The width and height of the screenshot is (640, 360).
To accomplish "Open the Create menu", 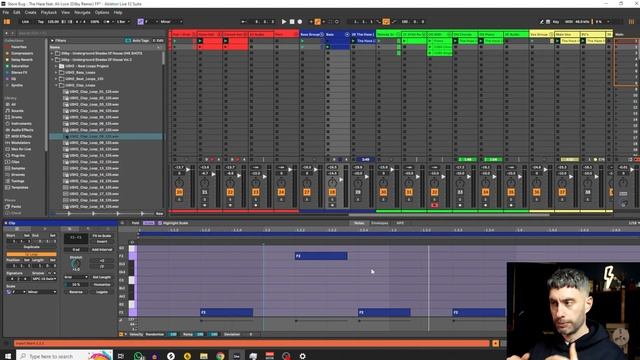I will tap(31, 13).
